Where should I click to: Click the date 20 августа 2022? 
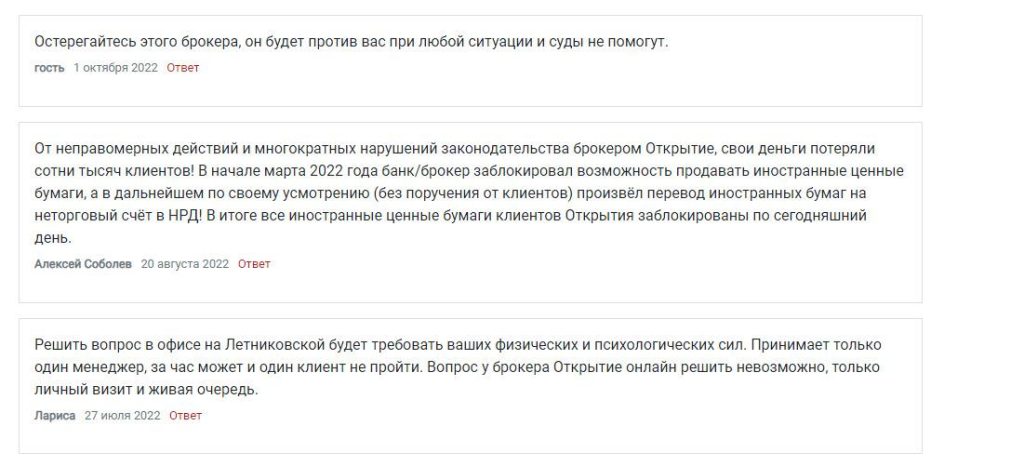pyautogui.click(x=185, y=264)
